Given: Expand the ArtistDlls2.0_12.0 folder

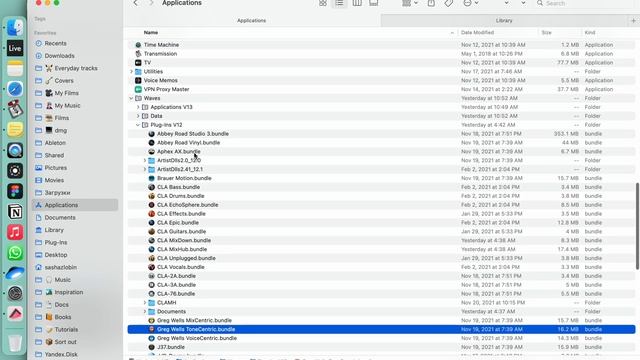Looking at the screenshot, I should tap(145, 160).
